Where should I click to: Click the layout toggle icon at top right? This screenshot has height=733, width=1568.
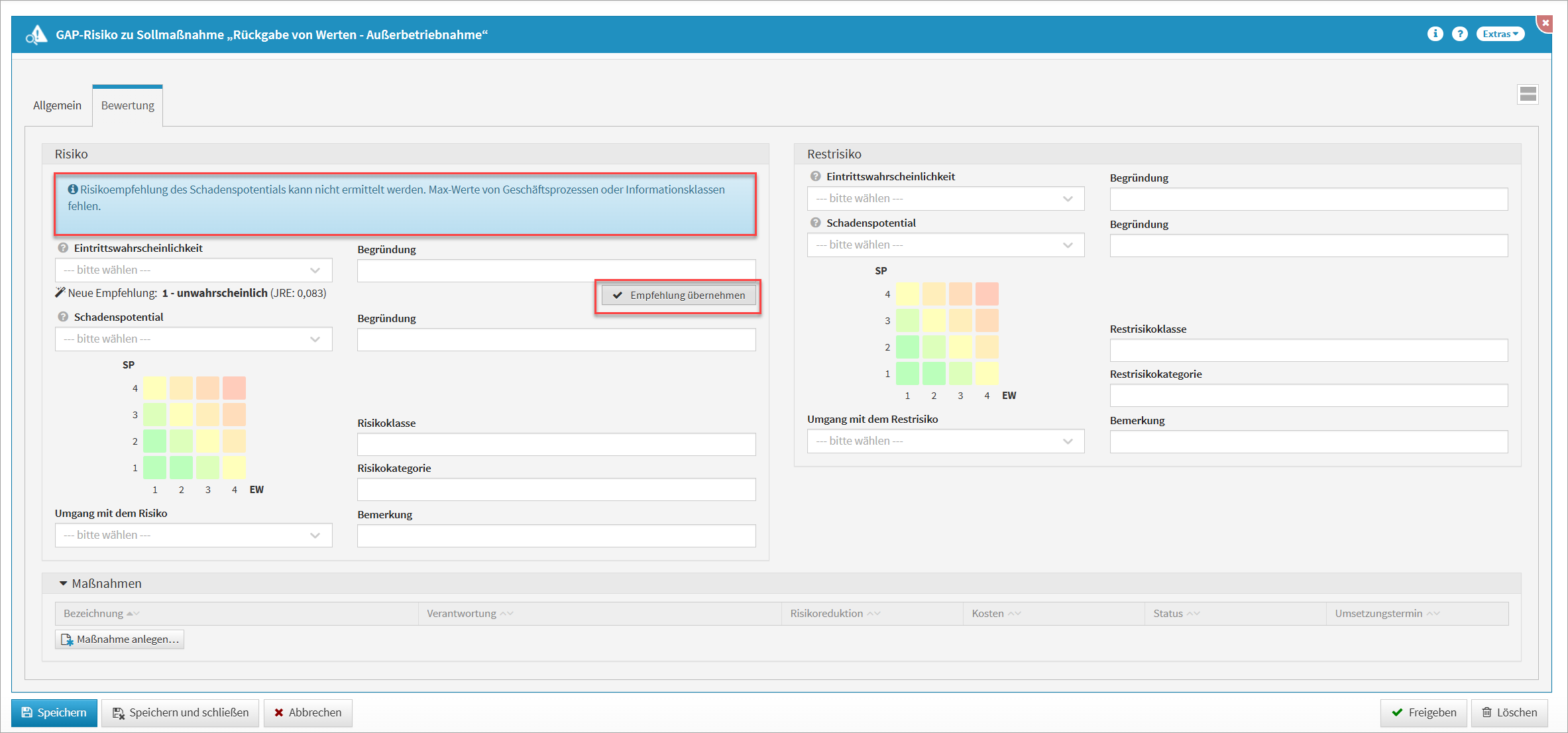point(1528,95)
